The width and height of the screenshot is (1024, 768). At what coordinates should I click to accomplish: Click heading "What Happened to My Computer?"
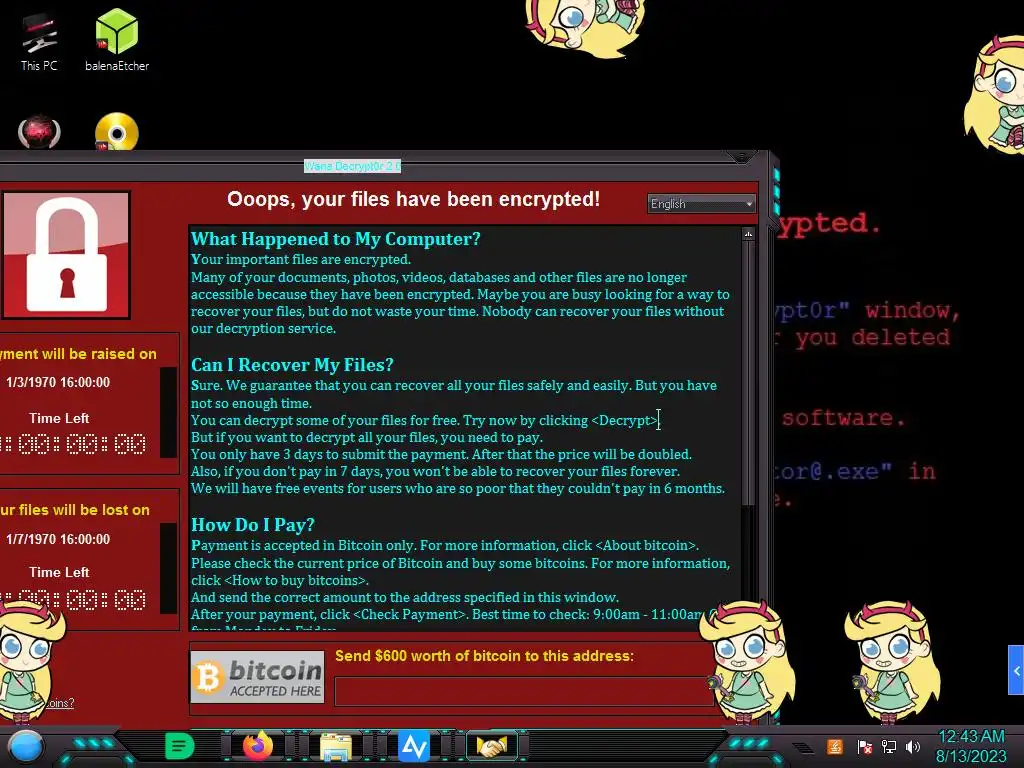(336, 239)
